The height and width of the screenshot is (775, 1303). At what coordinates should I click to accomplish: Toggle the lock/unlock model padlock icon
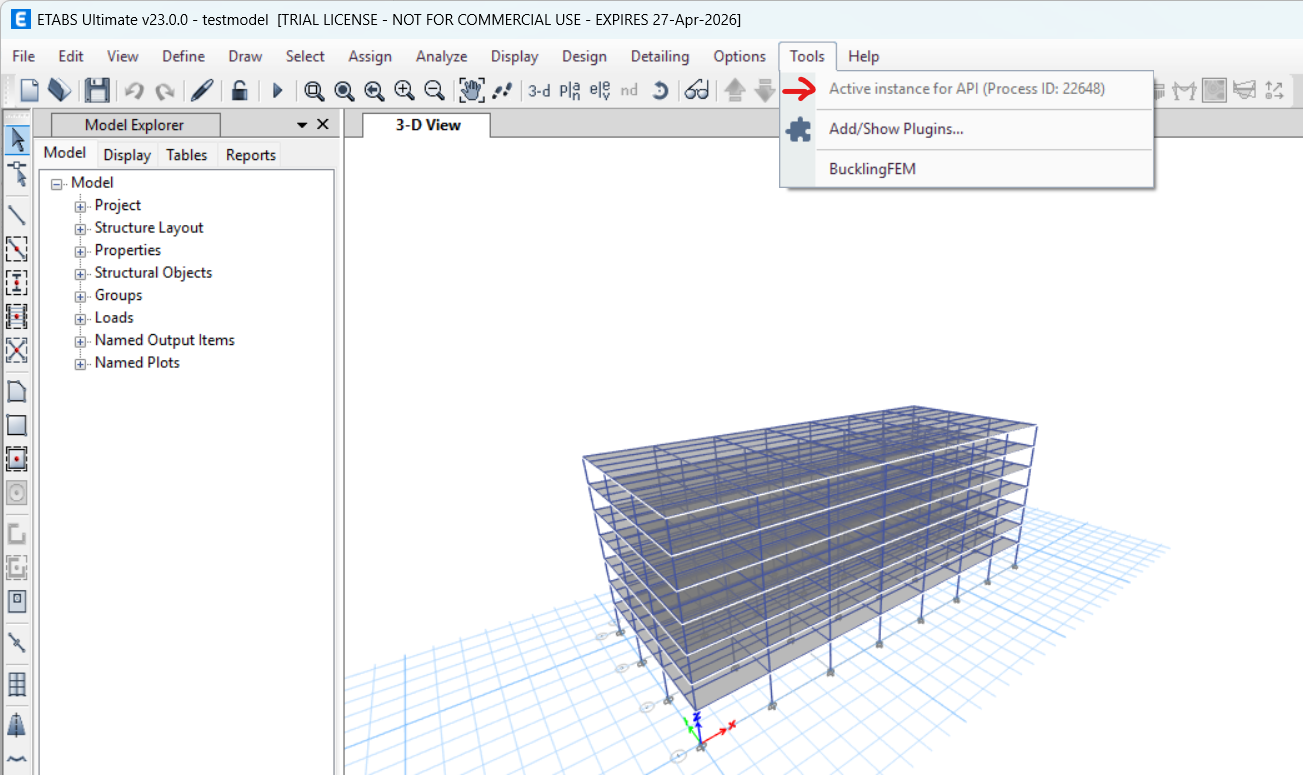coord(239,91)
